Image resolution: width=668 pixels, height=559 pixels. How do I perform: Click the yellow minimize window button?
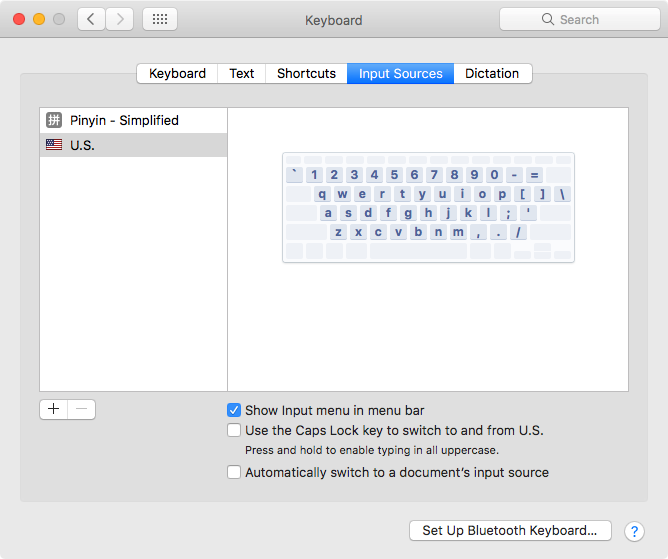39,19
